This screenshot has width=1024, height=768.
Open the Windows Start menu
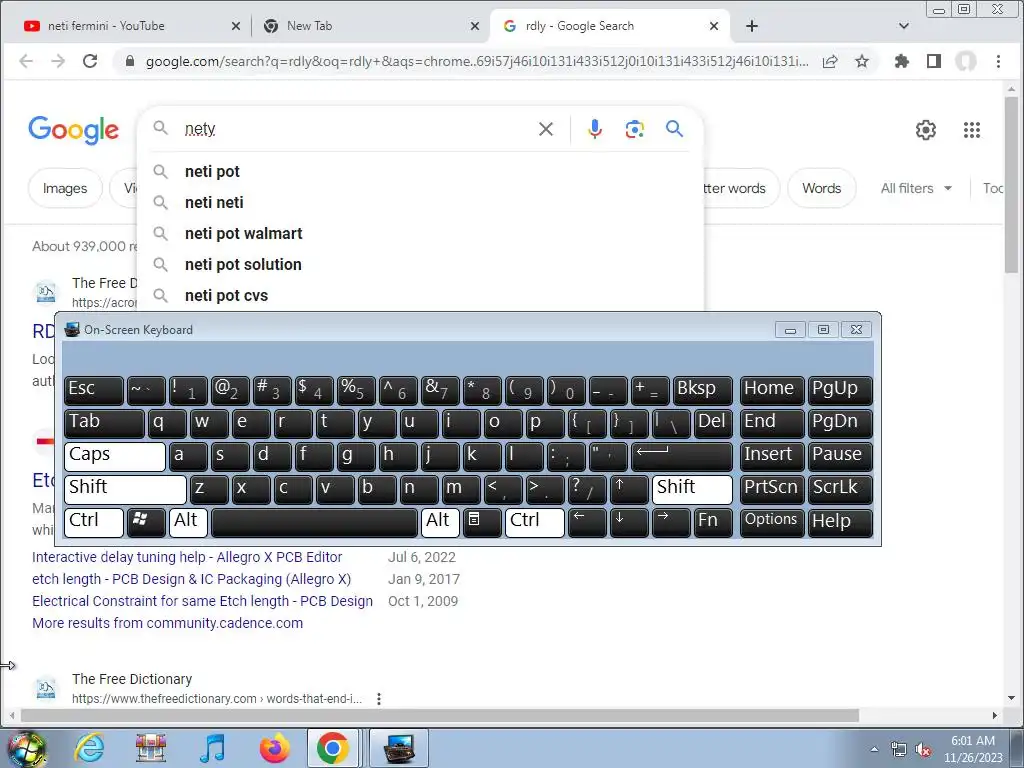25,749
